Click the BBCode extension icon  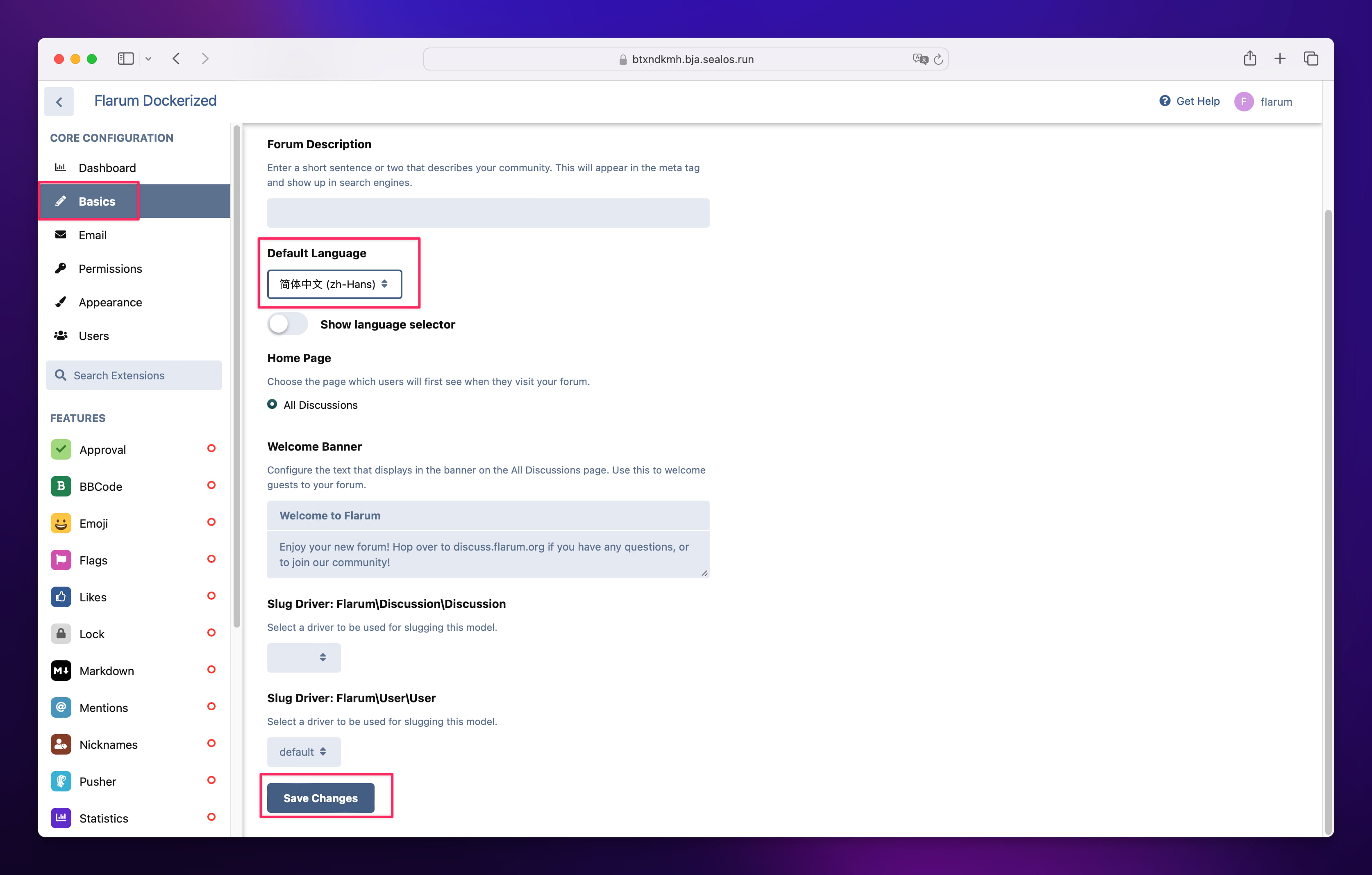click(61, 487)
